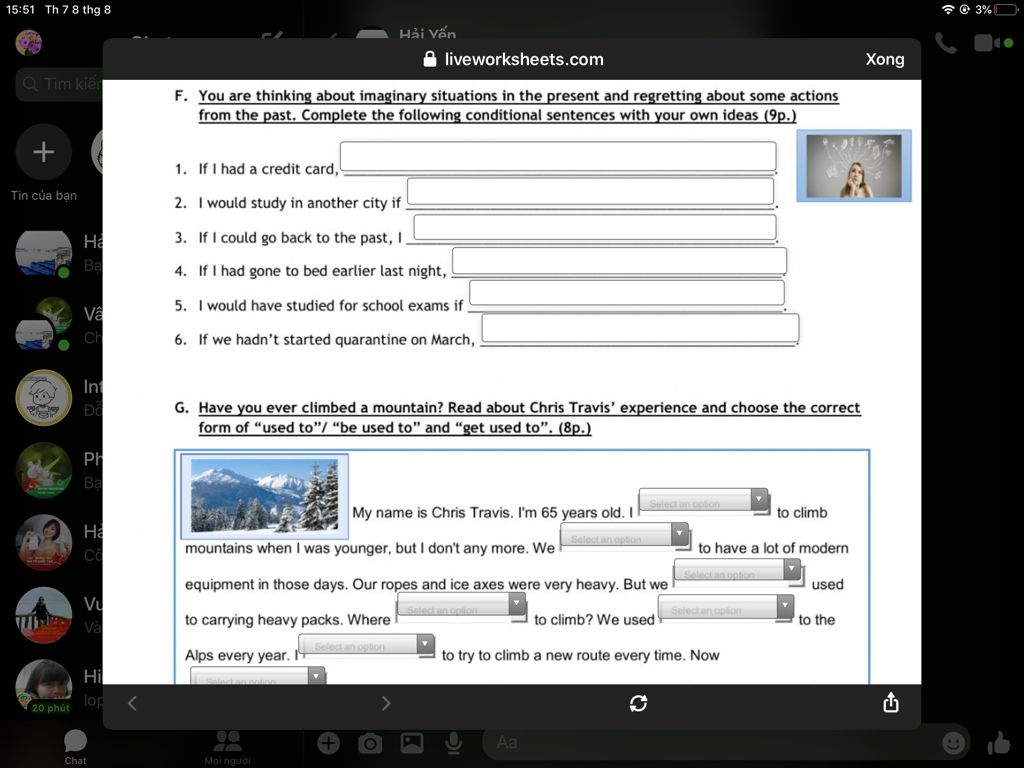Open the Chat tab in Messenger
Screen dimensions: 1024x768
(75, 746)
